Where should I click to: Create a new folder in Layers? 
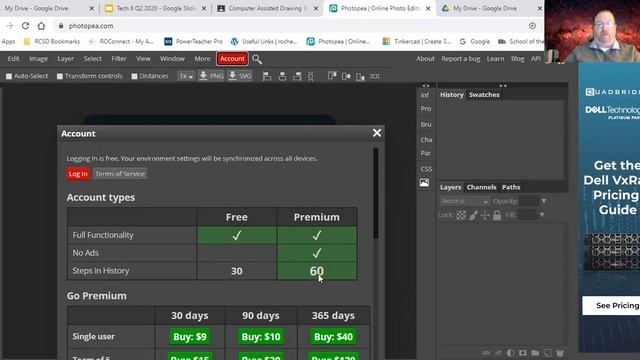[535, 353]
